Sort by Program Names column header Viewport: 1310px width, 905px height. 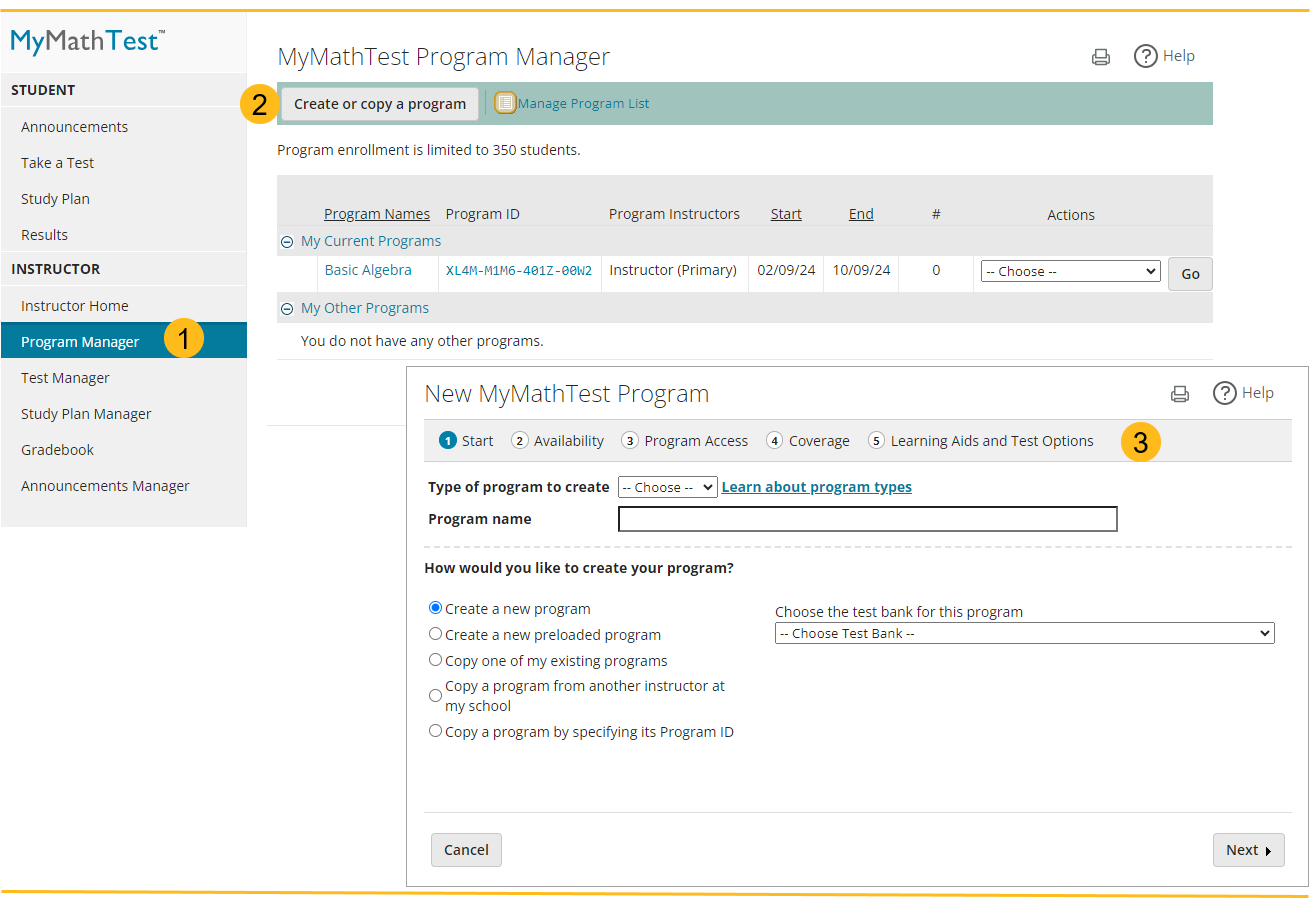click(x=377, y=214)
